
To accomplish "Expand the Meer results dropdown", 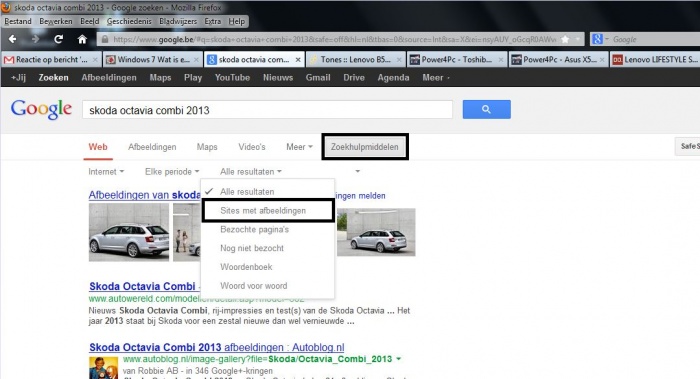I will (299, 147).
